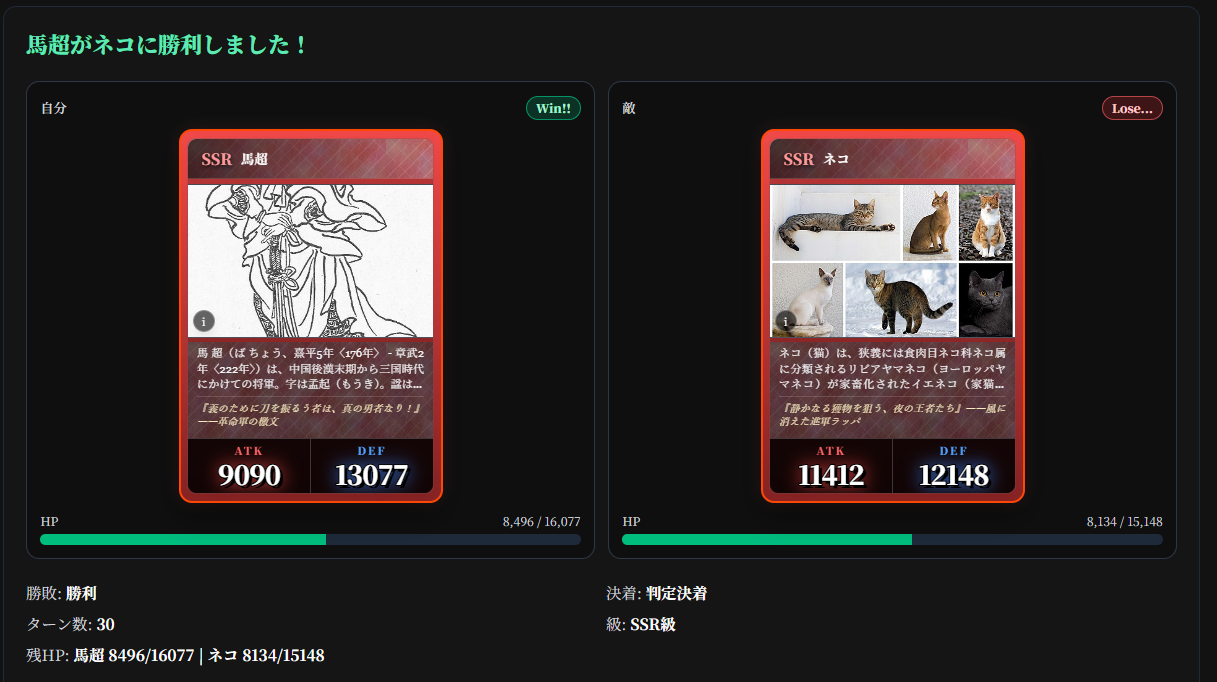1217x682 pixels.
Task: Click 馬超 ATK value 9090
Action: (249, 475)
